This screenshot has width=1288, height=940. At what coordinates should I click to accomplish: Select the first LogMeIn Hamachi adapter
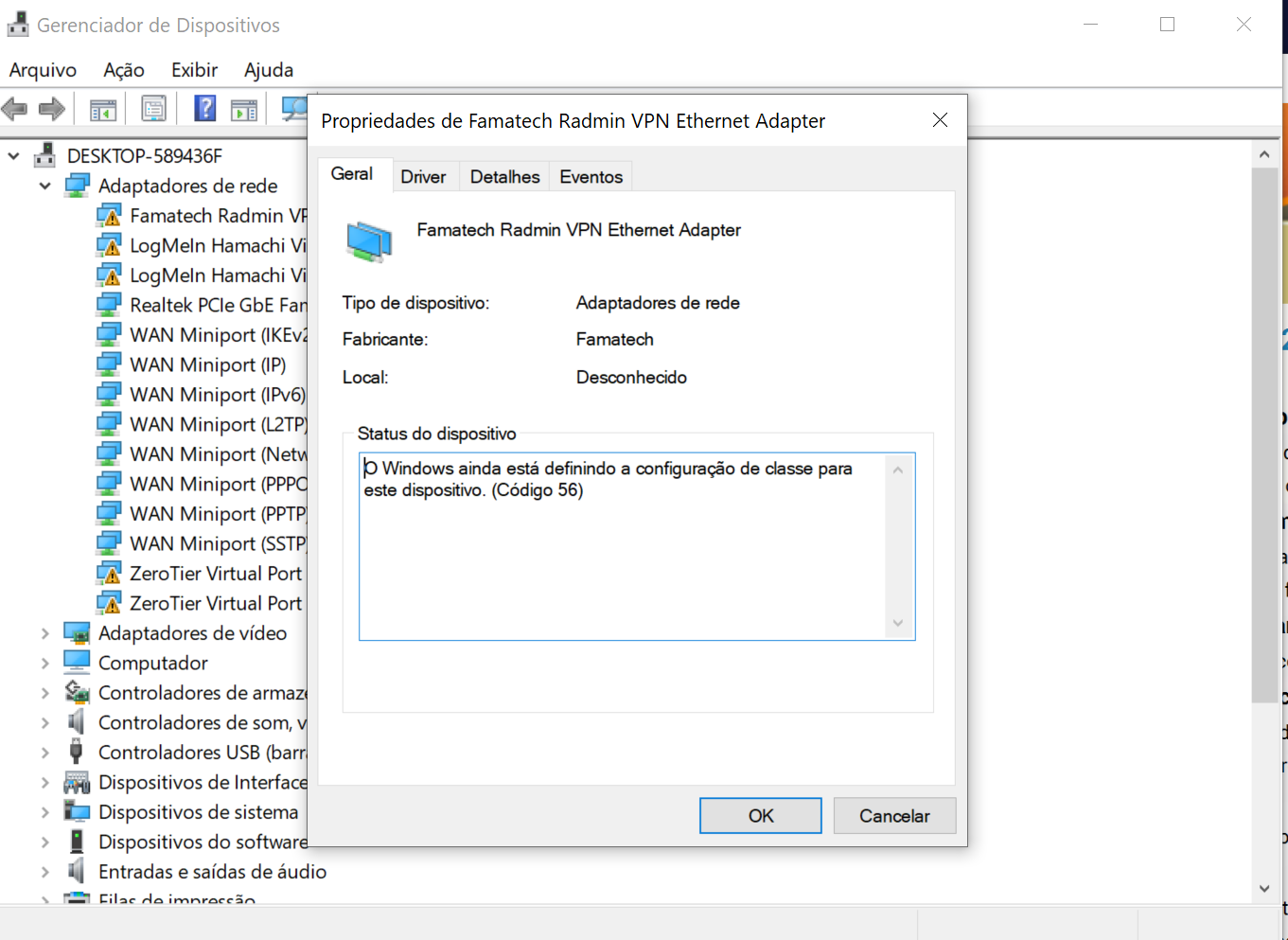coord(202,246)
